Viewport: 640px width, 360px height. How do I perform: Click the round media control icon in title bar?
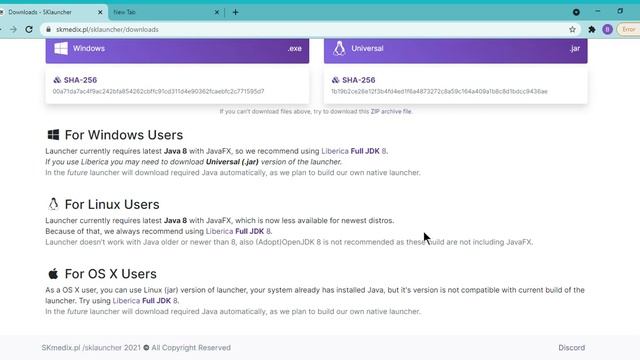tap(576, 12)
